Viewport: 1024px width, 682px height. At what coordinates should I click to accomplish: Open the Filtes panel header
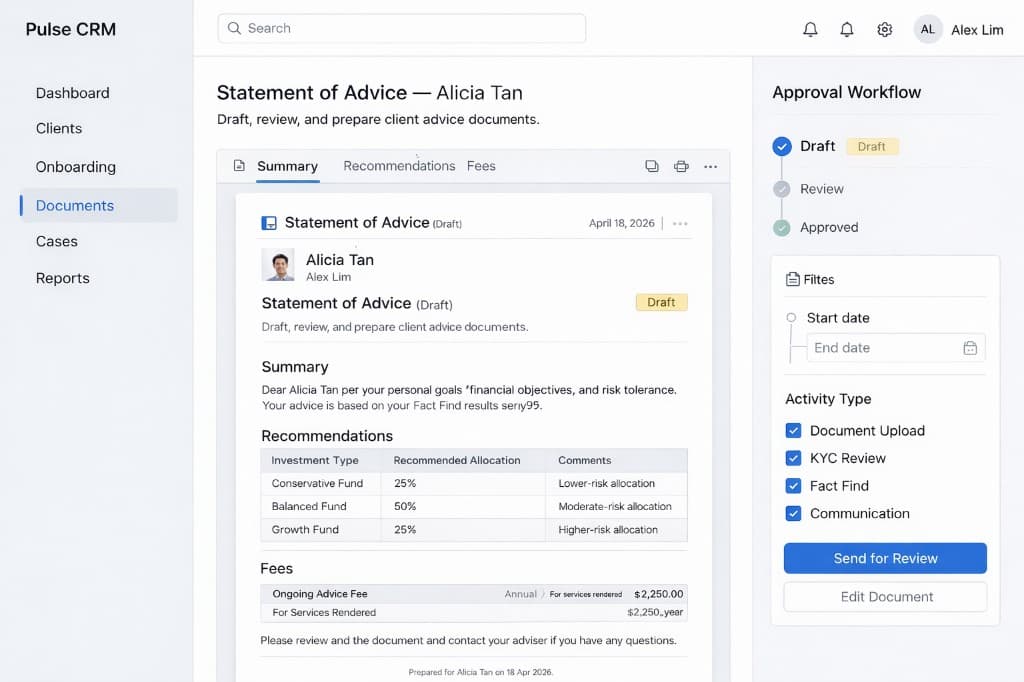[809, 279]
